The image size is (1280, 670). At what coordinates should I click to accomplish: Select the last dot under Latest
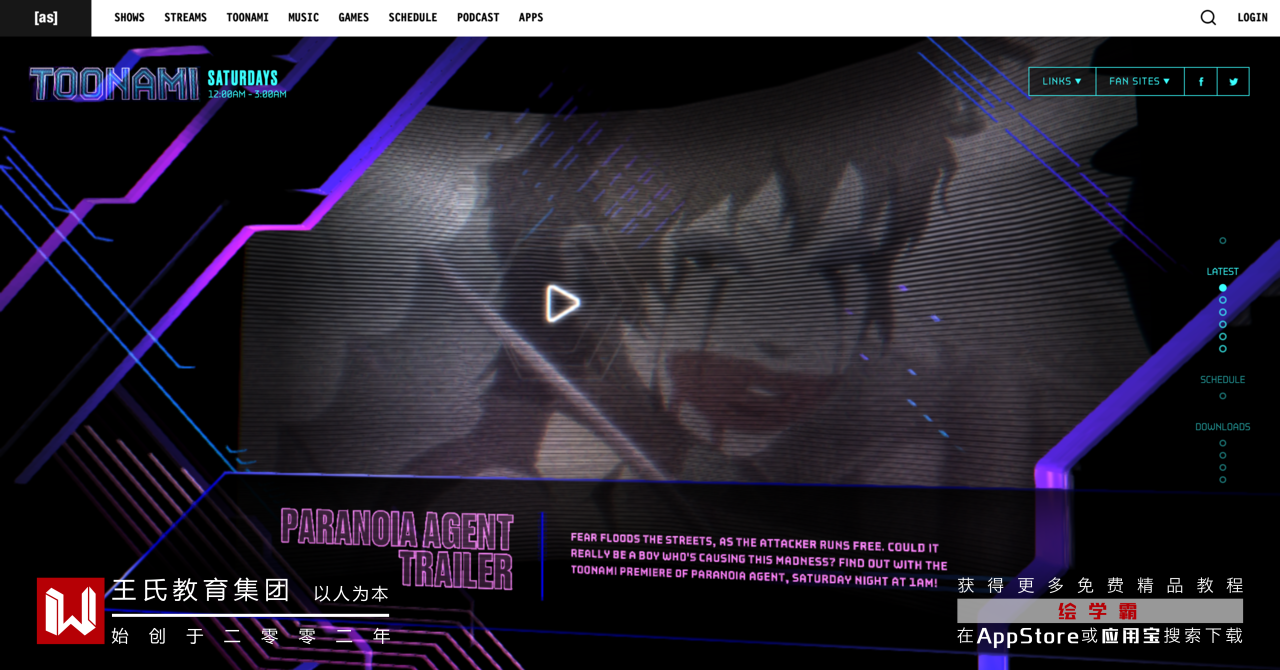(1222, 349)
